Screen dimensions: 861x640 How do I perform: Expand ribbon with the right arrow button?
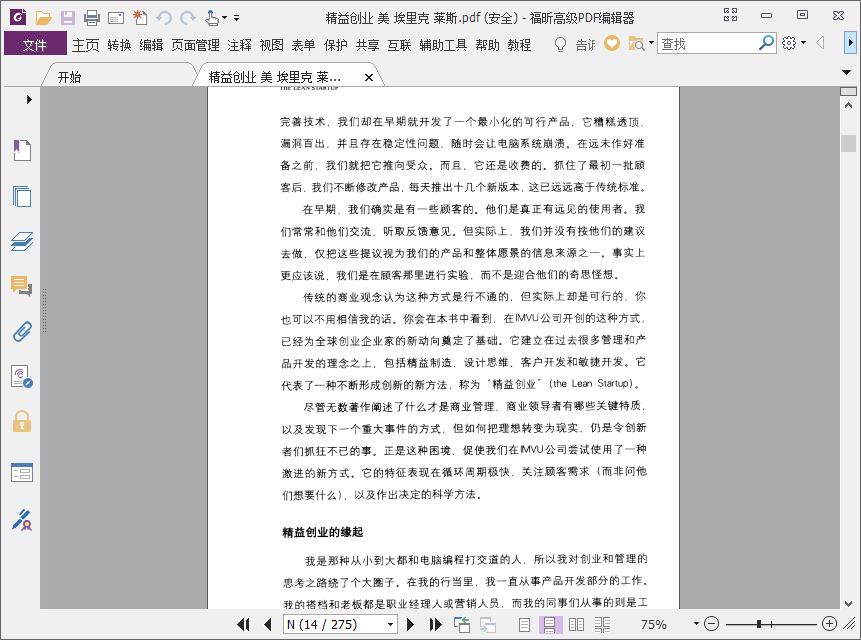pos(851,42)
